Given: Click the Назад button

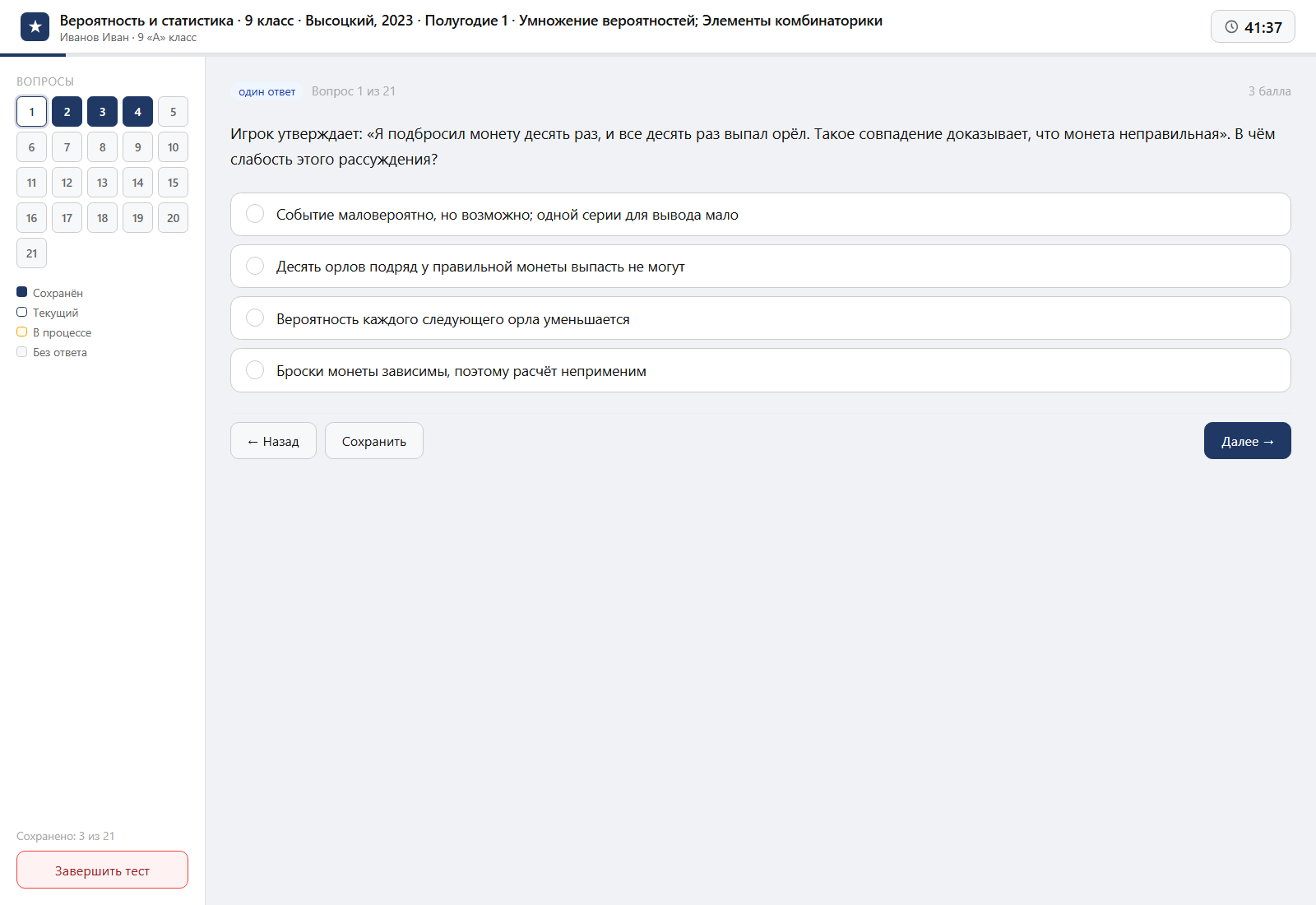Looking at the screenshot, I should (273, 441).
